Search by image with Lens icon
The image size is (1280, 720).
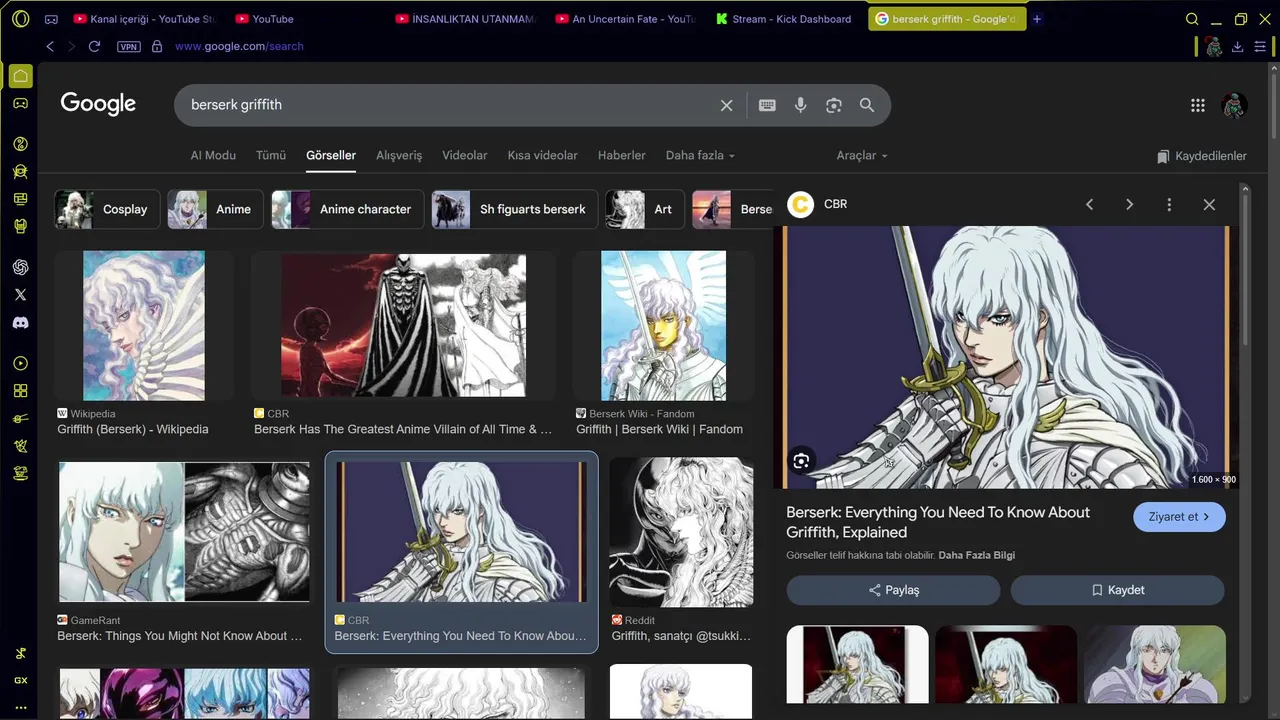(834, 105)
